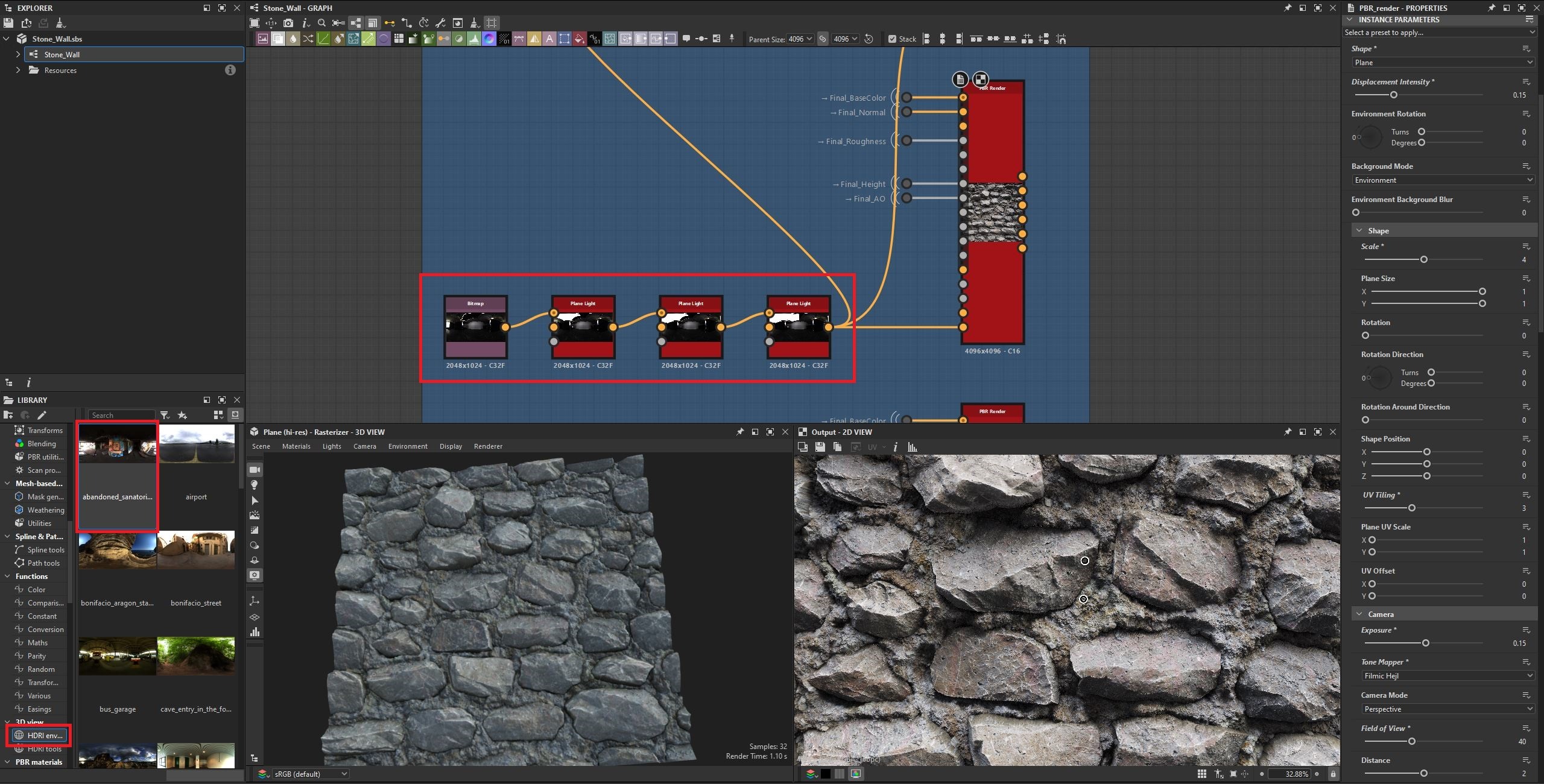The image size is (1544, 784).
Task: Click the Library favorites star icon
Action: [x=182, y=415]
